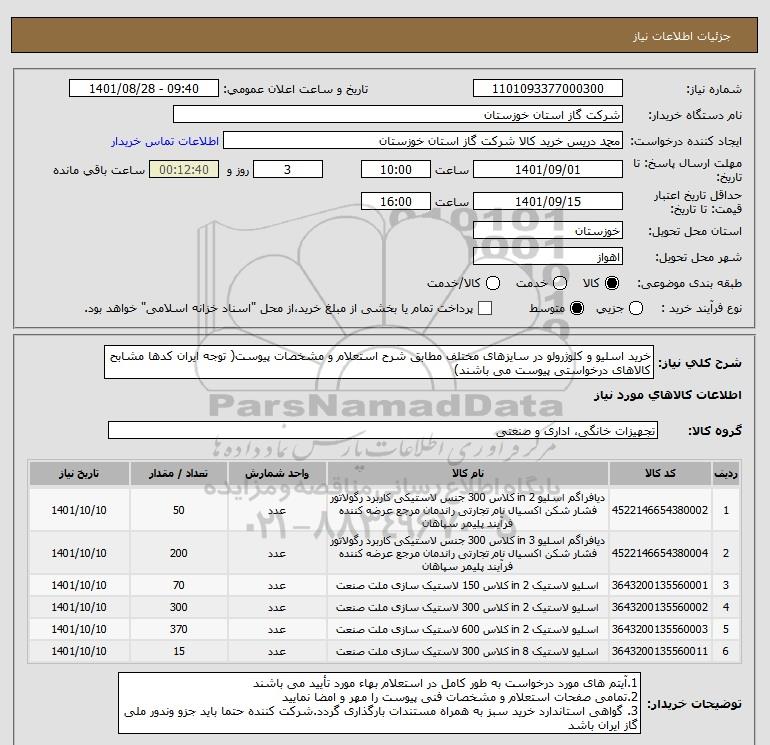Click quantity 15 in row 6
Image resolution: width=770 pixels, height=745 pixels.
[x=178, y=652]
